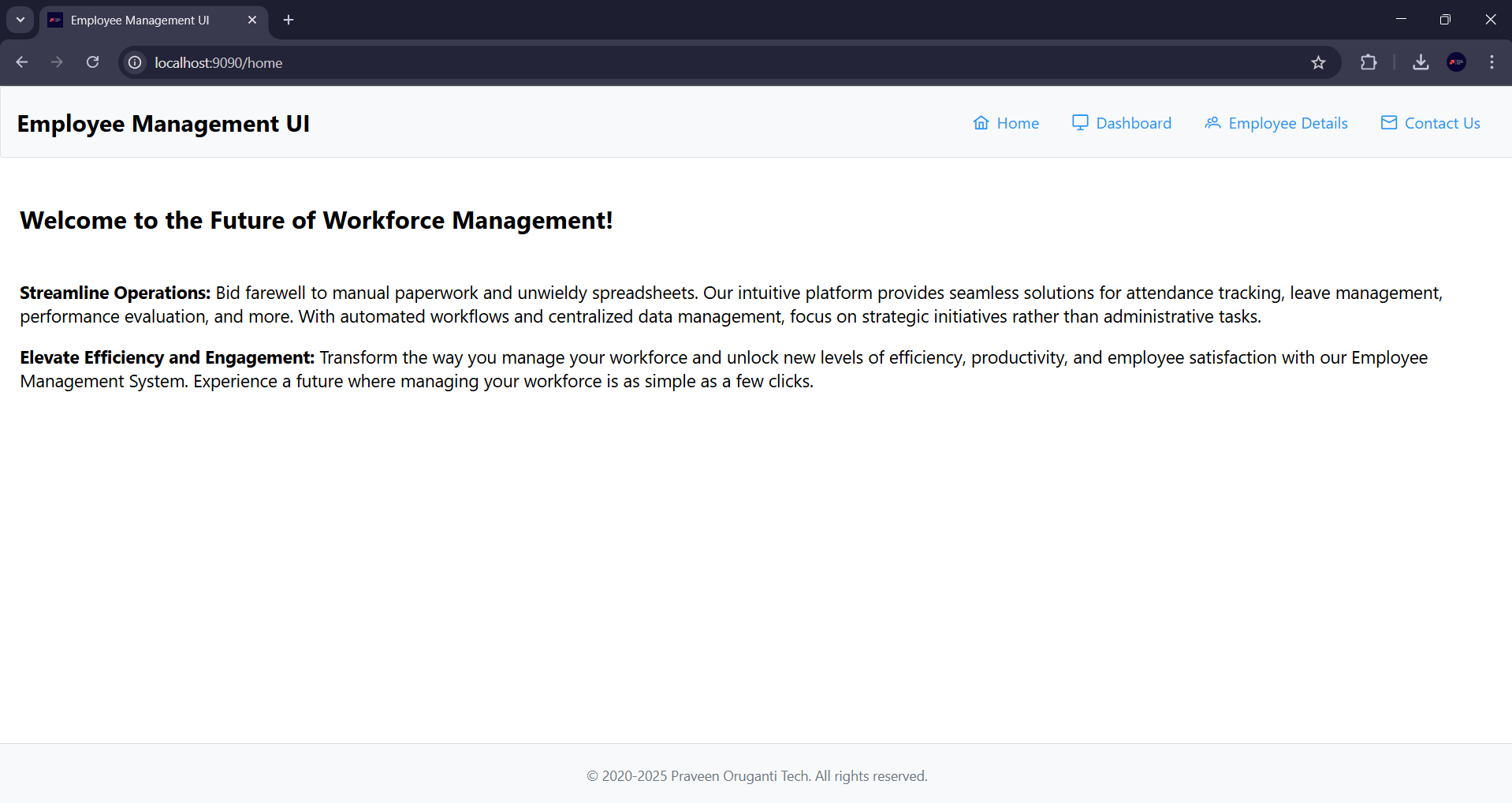
Task: Expand the tab search dropdown arrow
Action: point(20,20)
